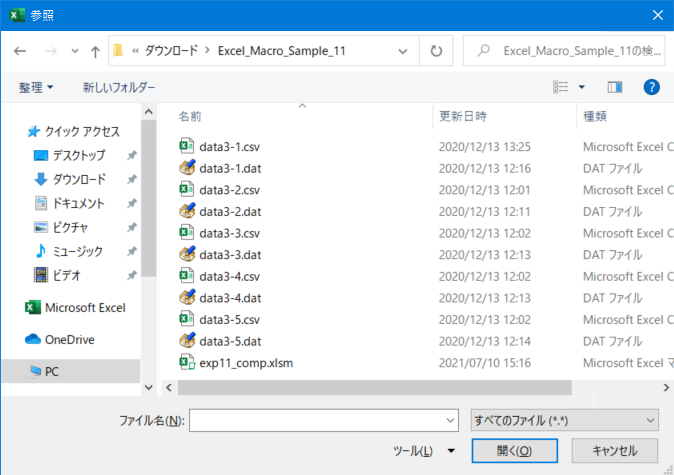674x475 pixels.
Task: Select the data3-2.dat file icon
Action: pyautogui.click(x=187, y=211)
